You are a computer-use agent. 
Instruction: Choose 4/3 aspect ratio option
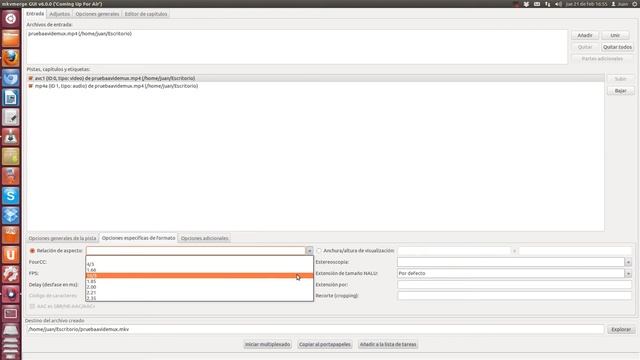[x=199, y=264]
